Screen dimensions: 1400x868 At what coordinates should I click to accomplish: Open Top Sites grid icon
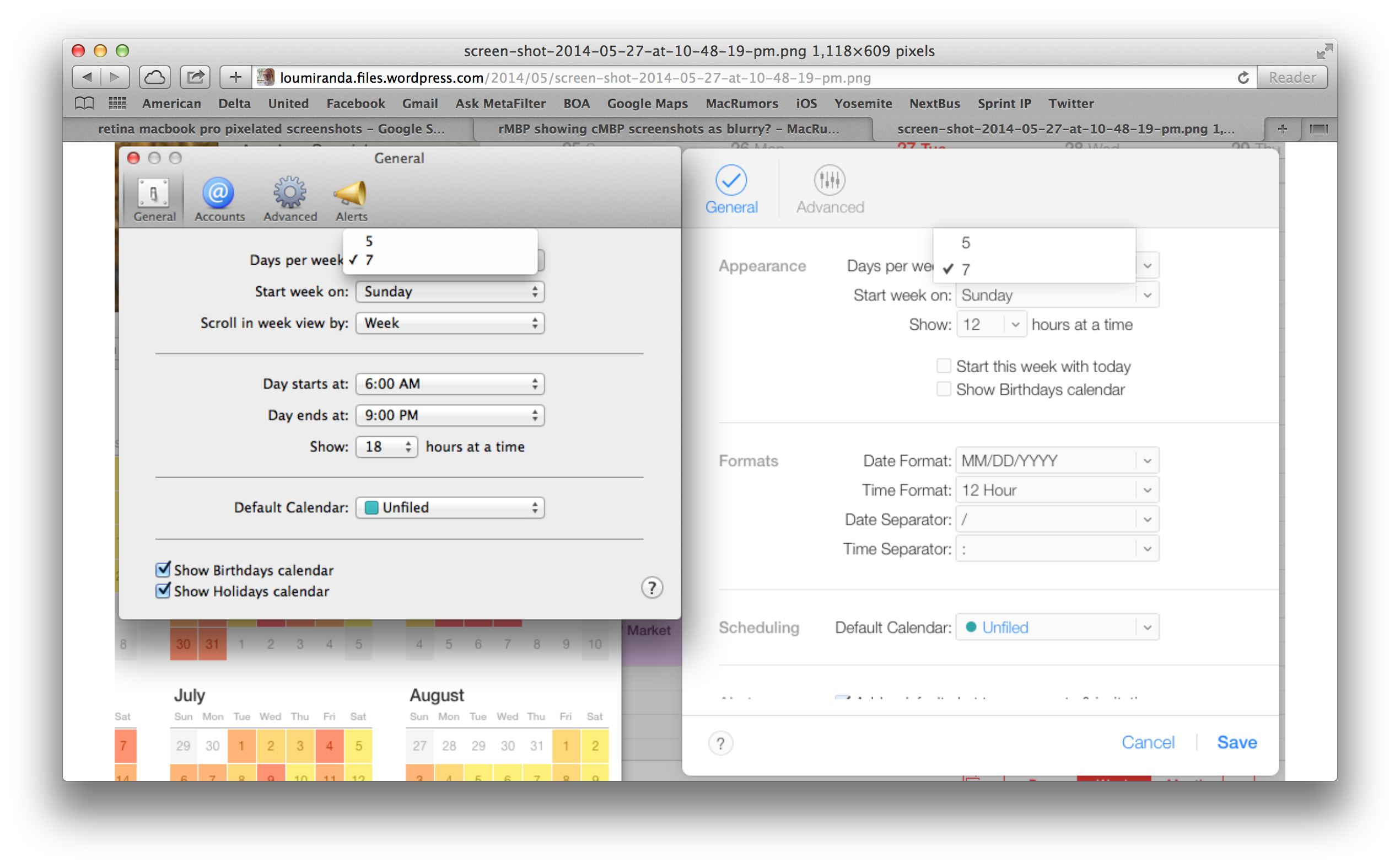(x=117, y=103)
